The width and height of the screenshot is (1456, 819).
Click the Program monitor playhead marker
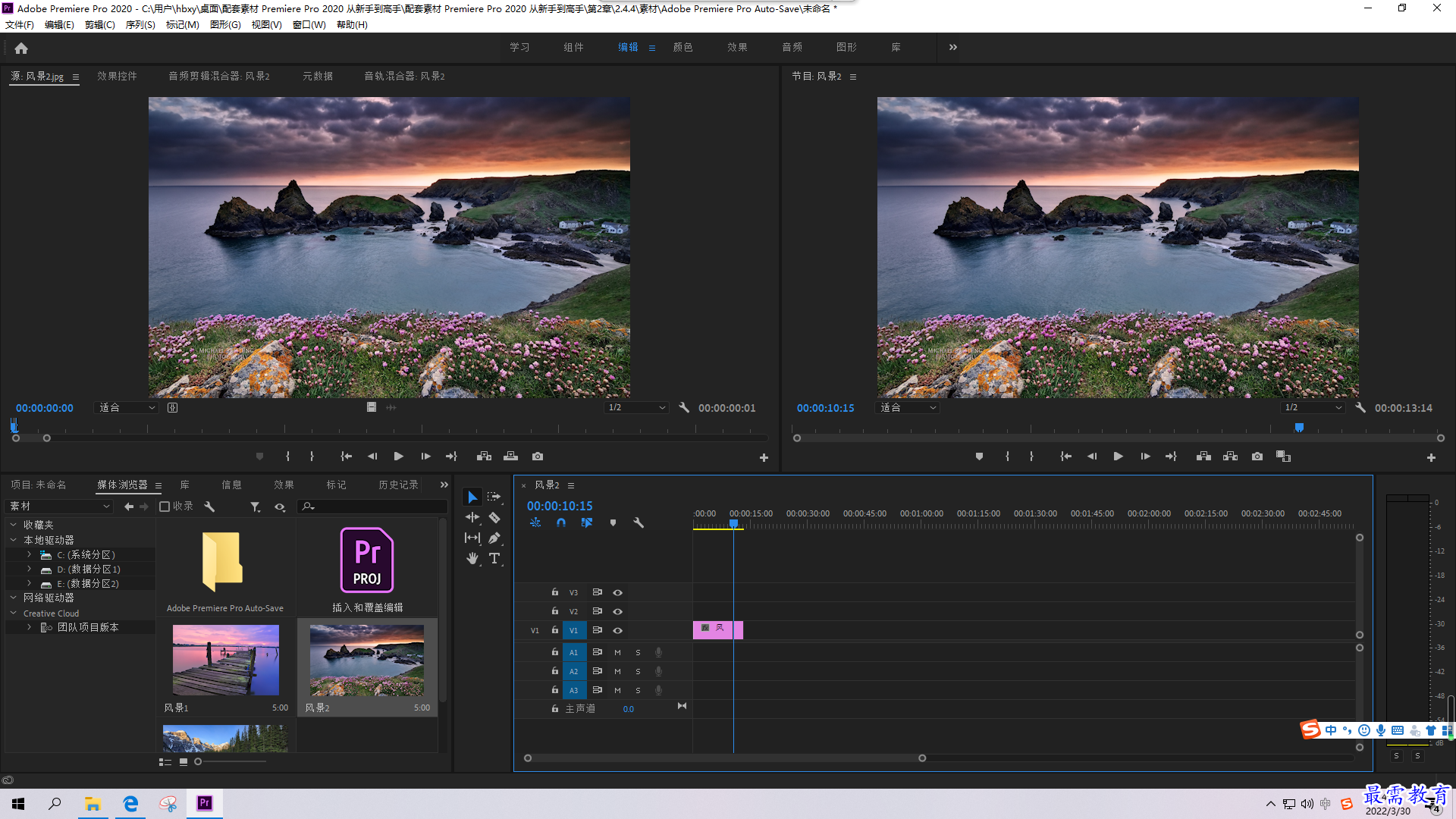pos(1299,428)
